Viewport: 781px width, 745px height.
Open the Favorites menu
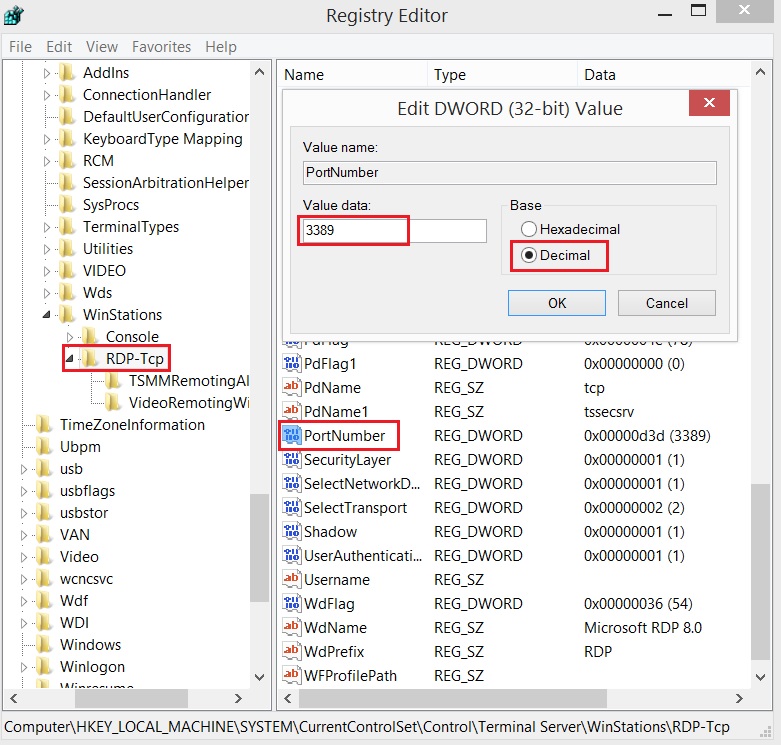click(x=161, y=47)
